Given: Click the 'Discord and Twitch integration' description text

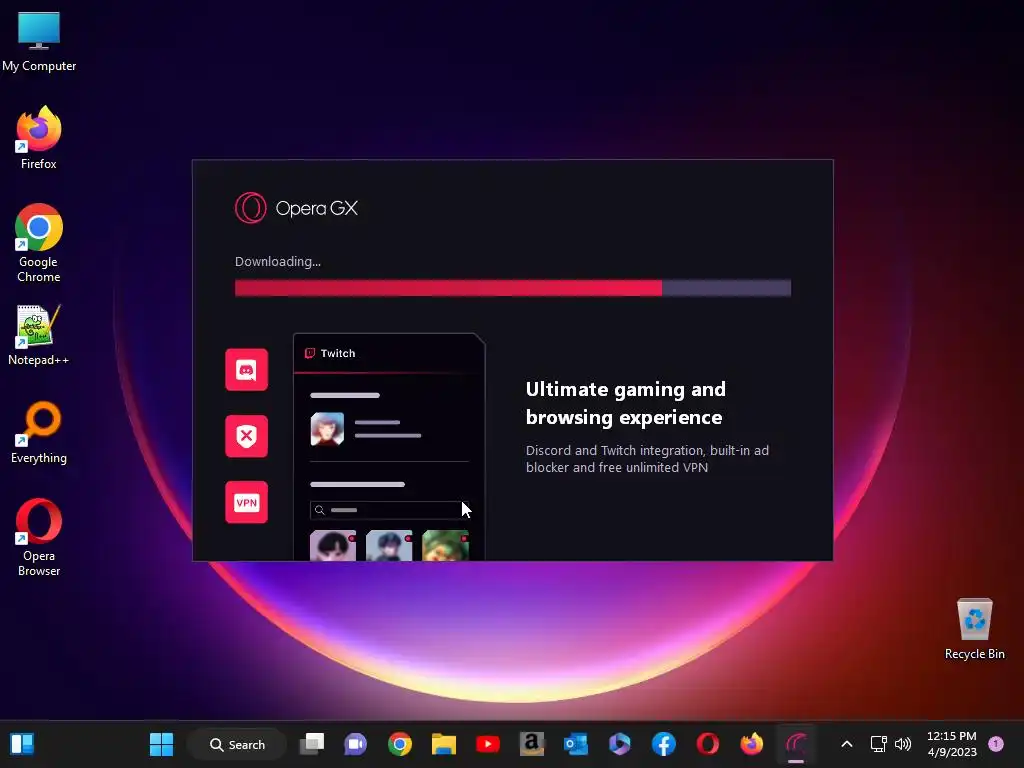Looking at the screenshot, I should 647,459.
